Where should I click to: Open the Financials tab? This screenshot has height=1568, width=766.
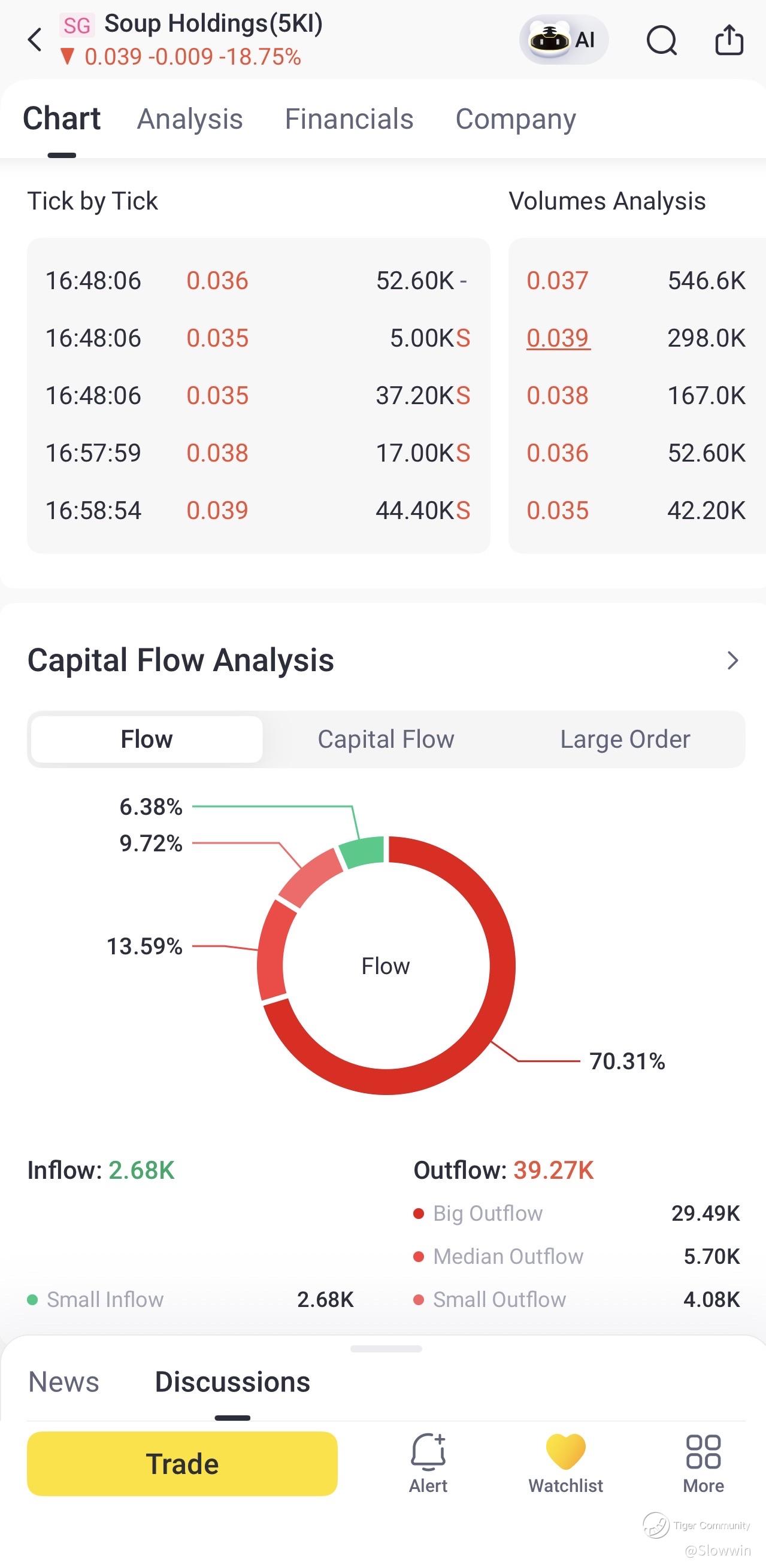pos(350,119)
